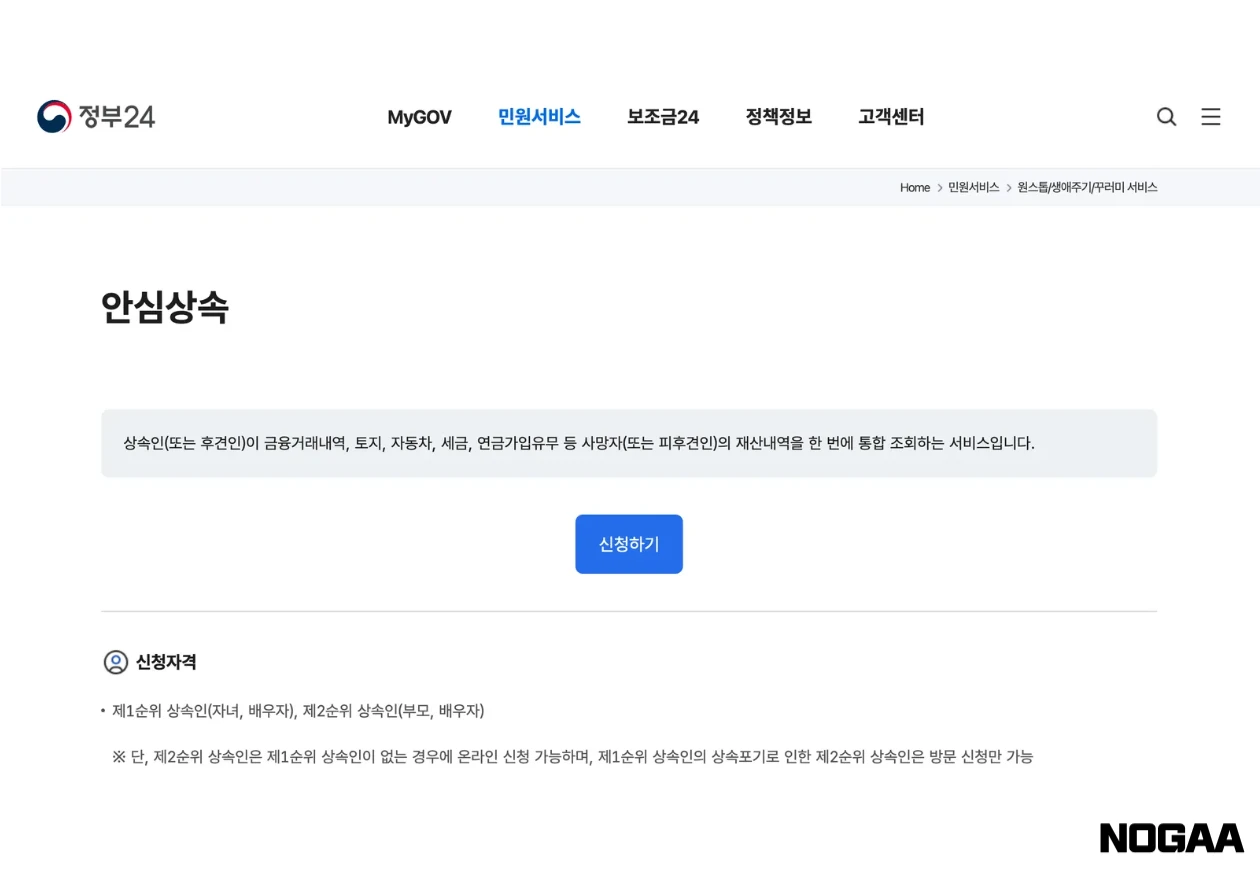Image resolution: width=1260 pixels, height=891 pixels.
Task: Open the 고객센터 menu item
Action: 891,117
